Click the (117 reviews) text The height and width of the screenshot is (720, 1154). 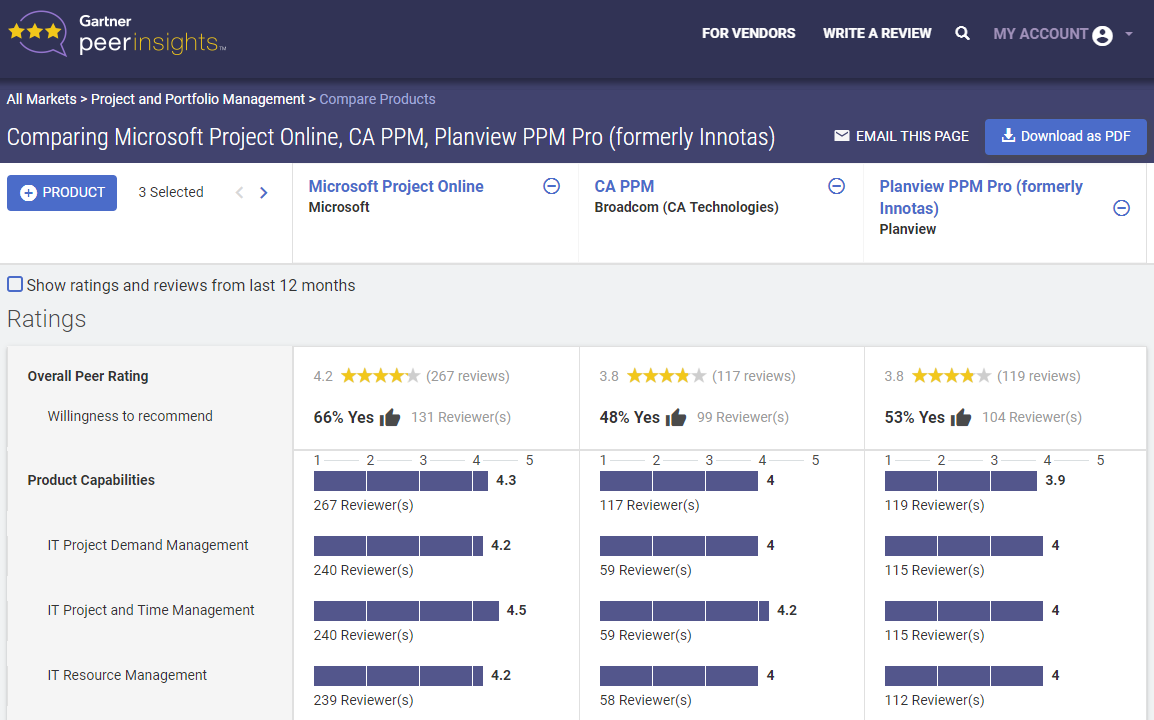(754, 376)
